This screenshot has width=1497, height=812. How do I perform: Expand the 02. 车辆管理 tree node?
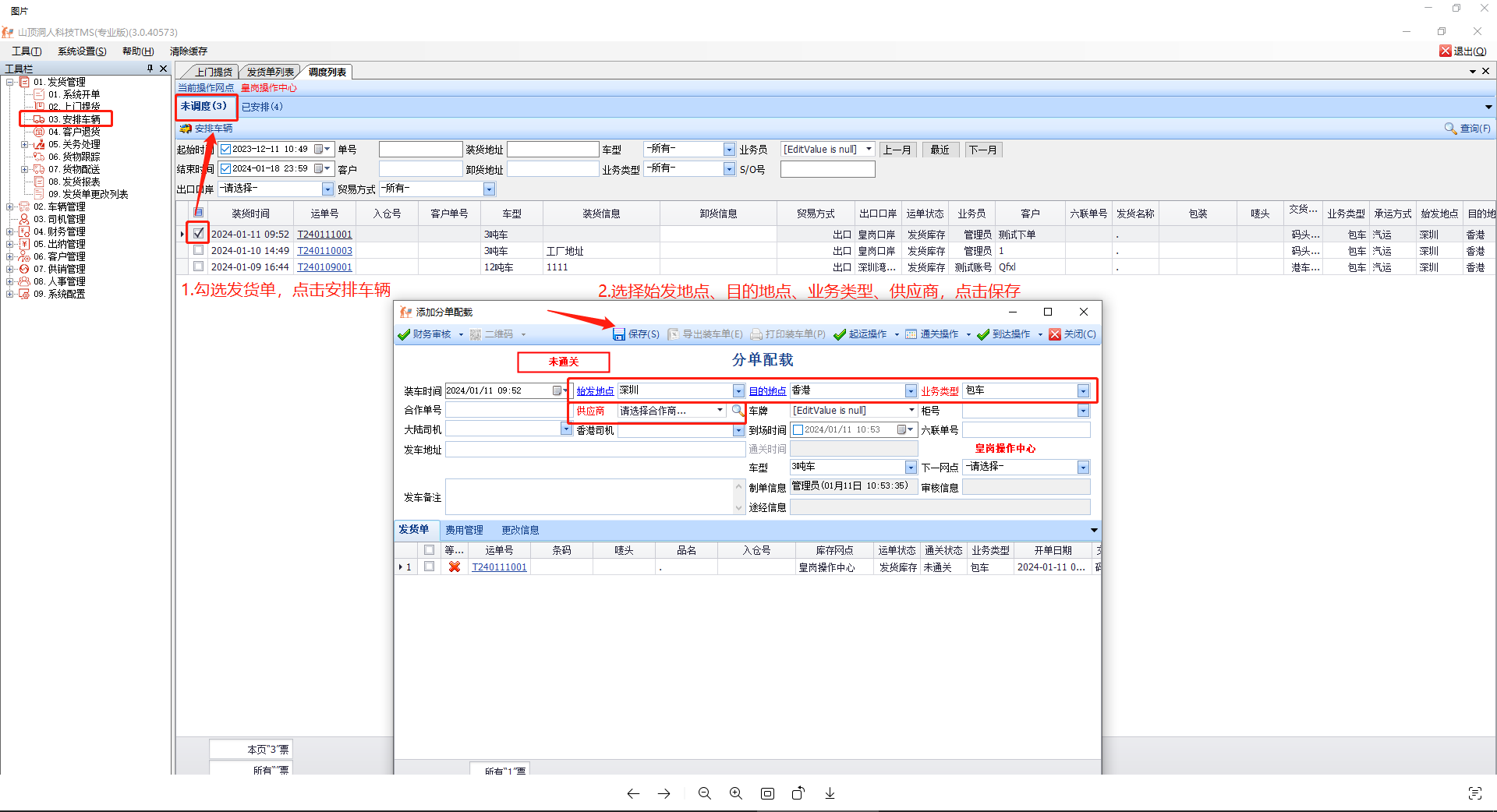10,207
